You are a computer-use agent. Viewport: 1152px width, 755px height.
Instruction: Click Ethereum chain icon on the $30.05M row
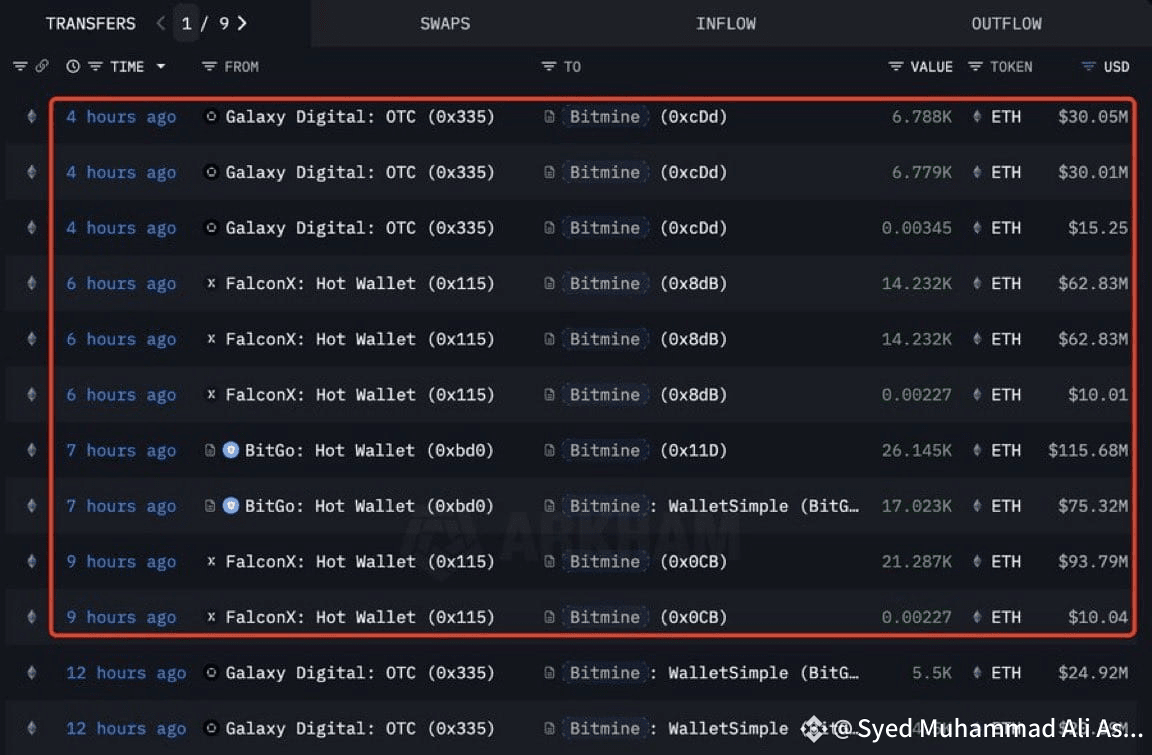click(32, 116)
